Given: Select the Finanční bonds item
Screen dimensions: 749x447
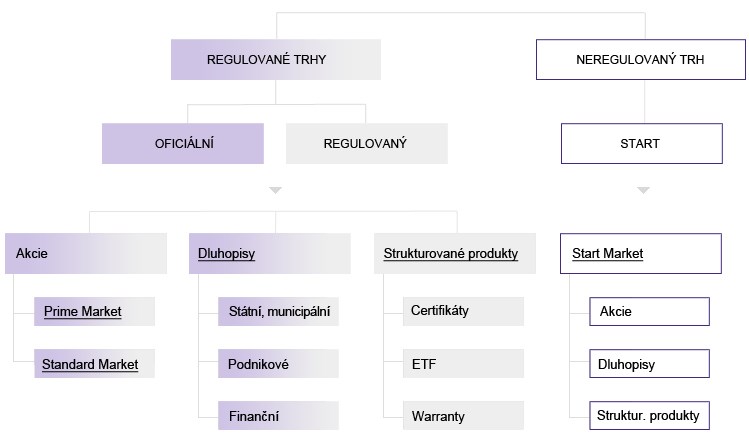Looking at the screenshot, I should click(x=254, y=415).
